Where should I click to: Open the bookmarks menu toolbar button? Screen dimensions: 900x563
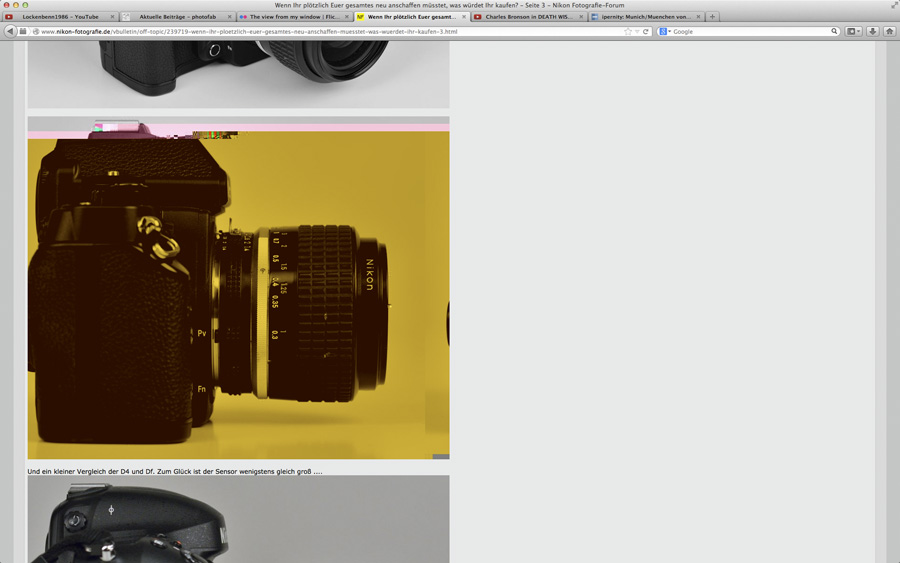[854, 32]
